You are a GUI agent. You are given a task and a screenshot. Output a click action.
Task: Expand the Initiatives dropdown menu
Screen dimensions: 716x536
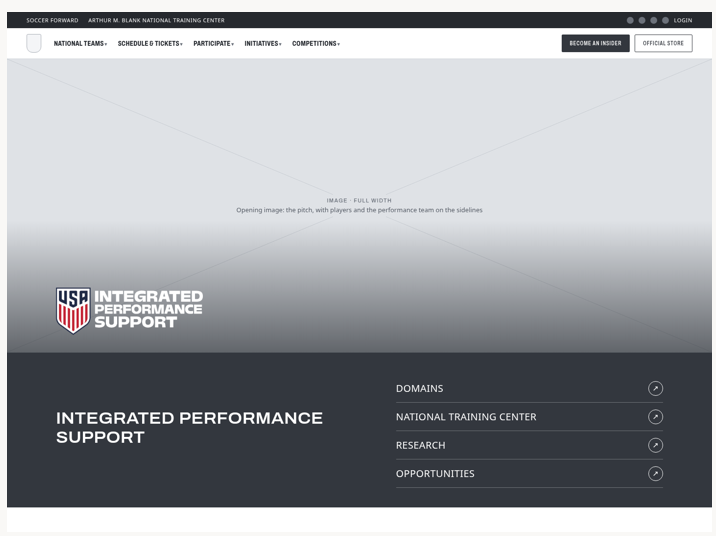[263, 43]
